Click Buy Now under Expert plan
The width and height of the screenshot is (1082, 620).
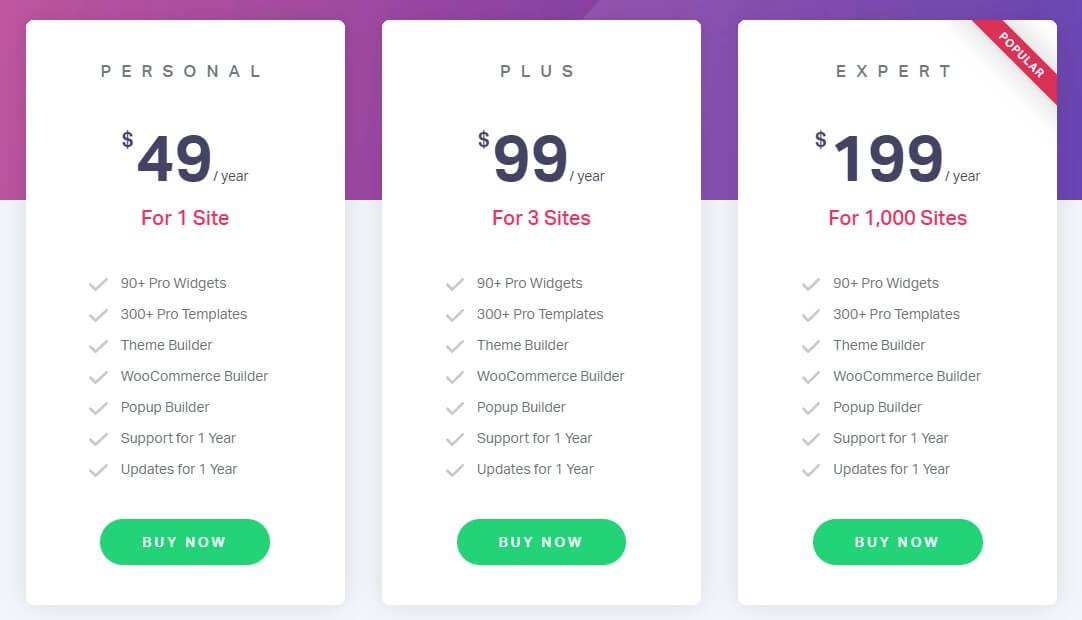tap(898, 542)
